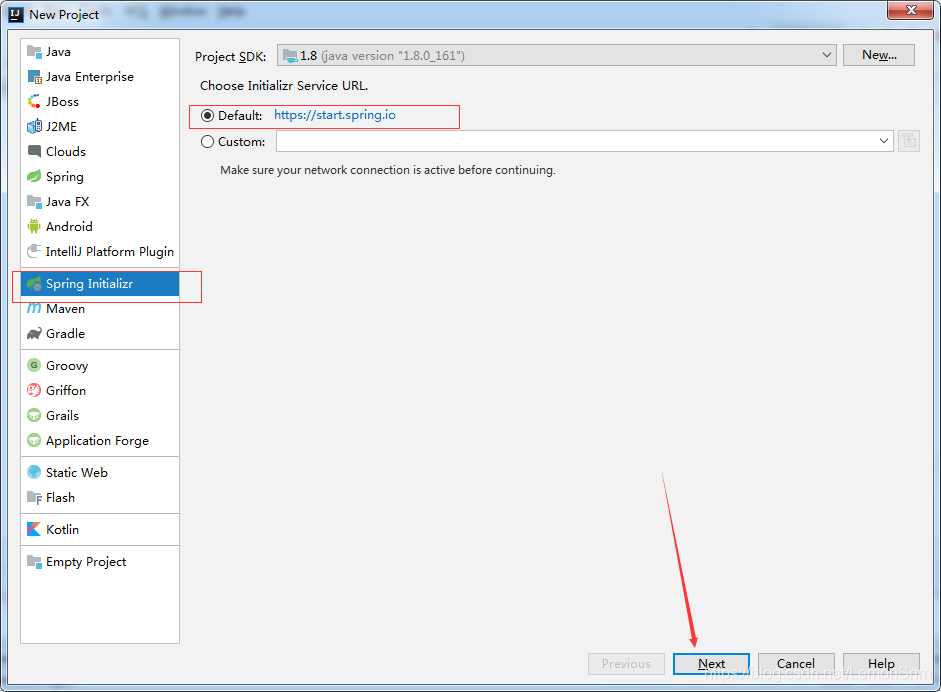
Task: Pick the JBoss icon in the list
Action: (x=34, y=101)
